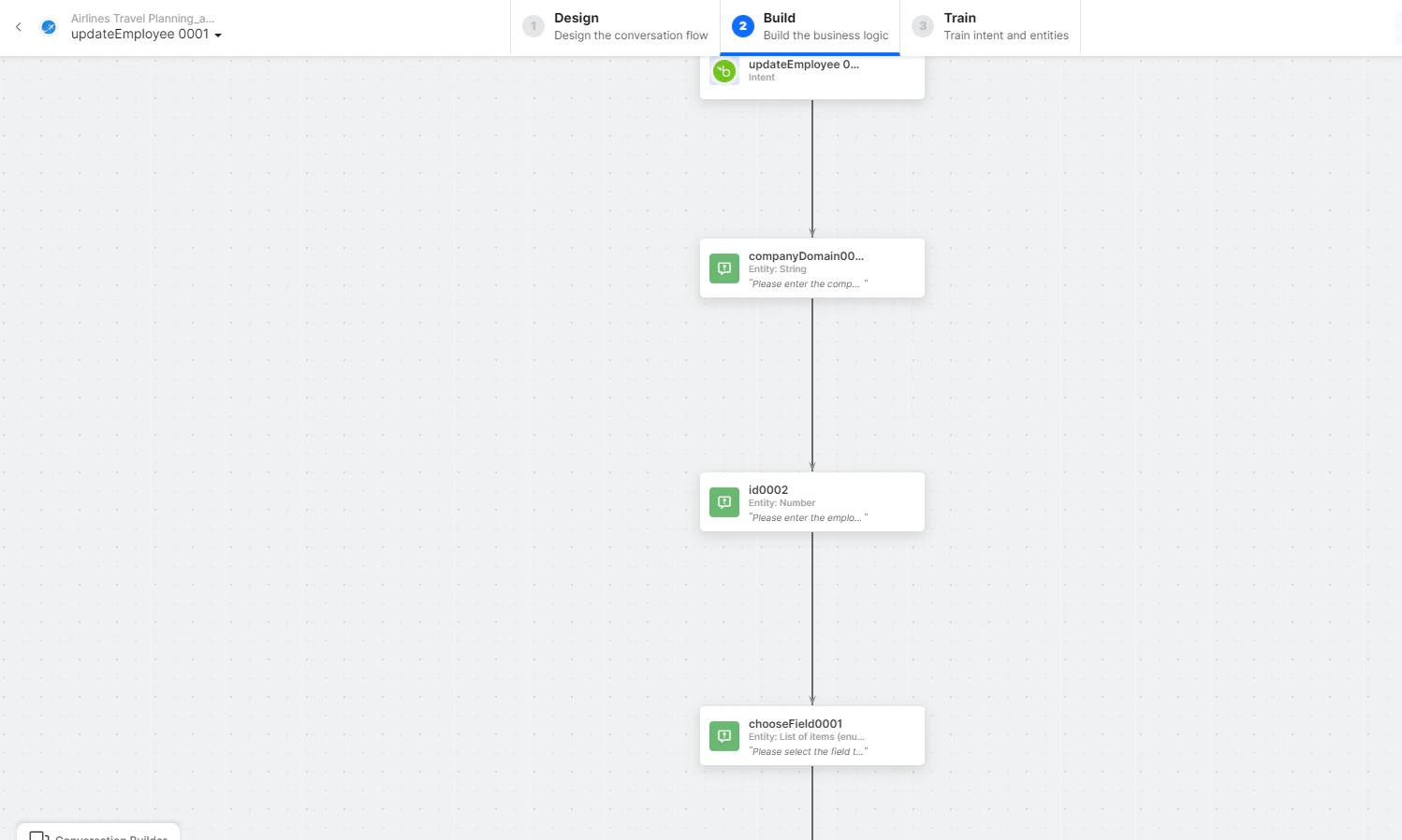1402x840 pixels.
Task: Select the companyDomain00 node card
Action: point(811,268)
